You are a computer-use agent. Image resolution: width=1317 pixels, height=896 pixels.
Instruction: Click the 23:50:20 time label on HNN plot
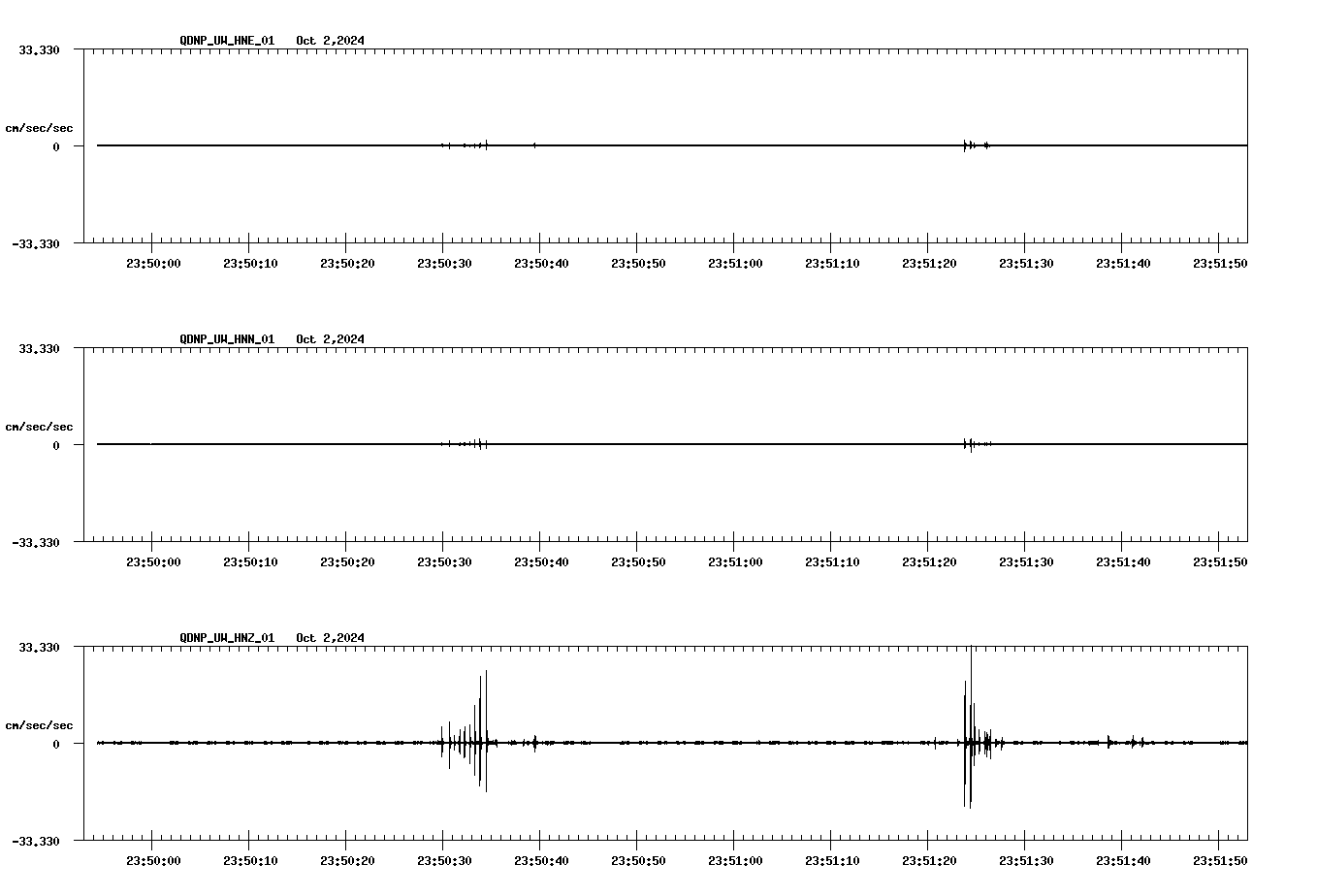(347, 562)
